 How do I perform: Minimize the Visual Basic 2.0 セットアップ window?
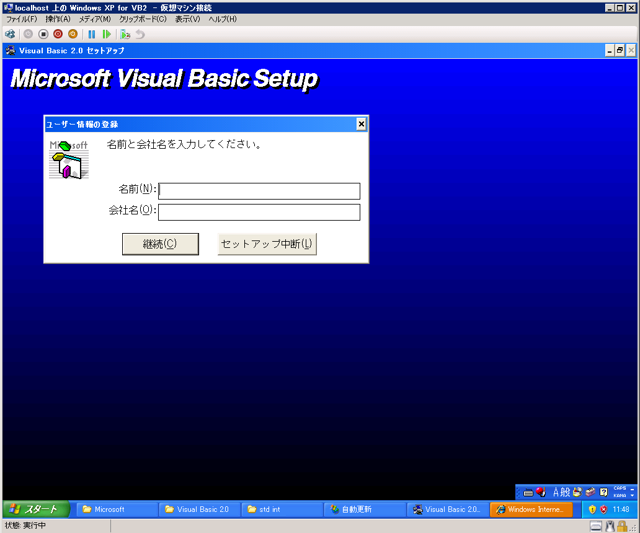pyautogui.click(x=609, y=51)
